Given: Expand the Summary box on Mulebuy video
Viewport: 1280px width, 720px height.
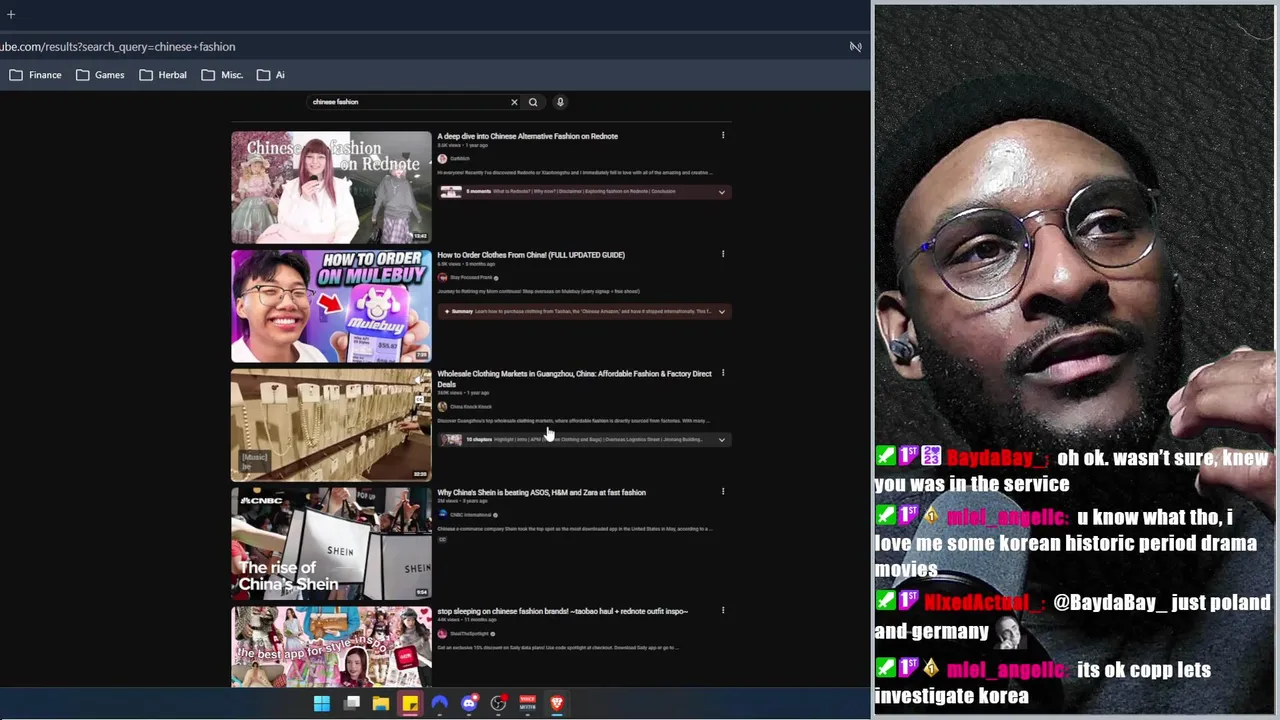Looking at the screenshot, I should coord(721,311).
